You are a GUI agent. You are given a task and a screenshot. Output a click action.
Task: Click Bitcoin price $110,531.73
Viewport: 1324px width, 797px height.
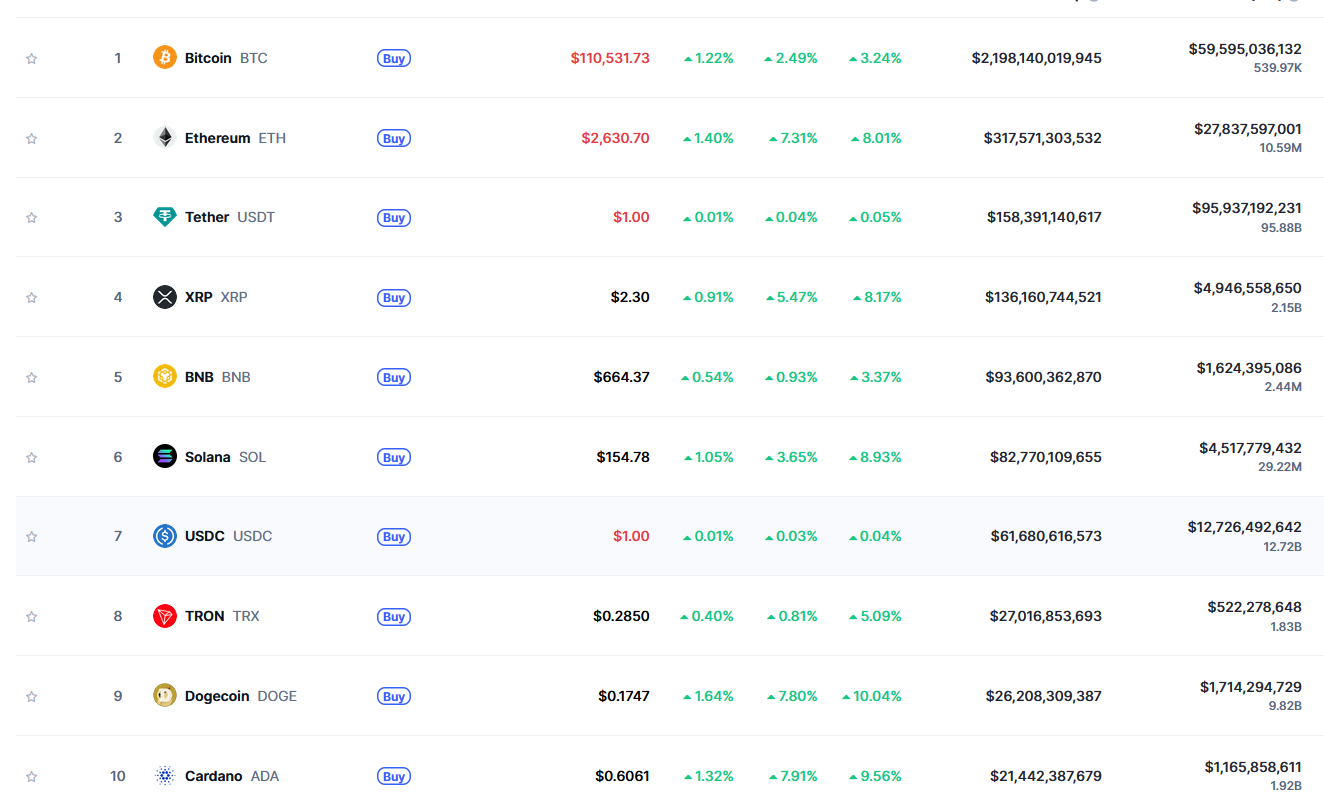pyautogui.click(x=610, y=58)
